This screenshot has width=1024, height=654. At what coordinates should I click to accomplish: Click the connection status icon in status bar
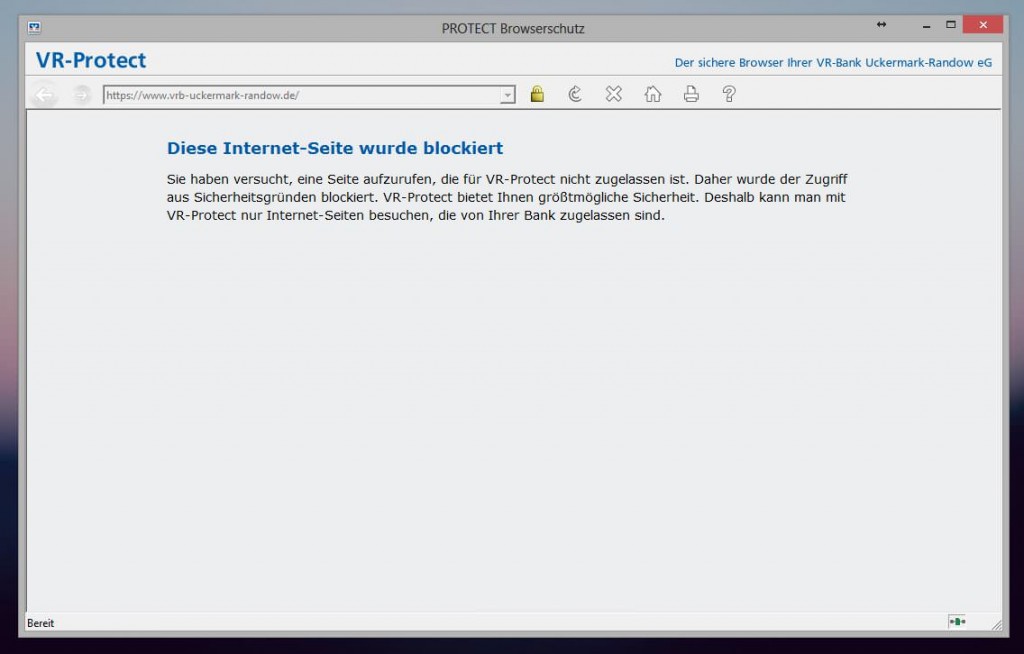[957, 621]
